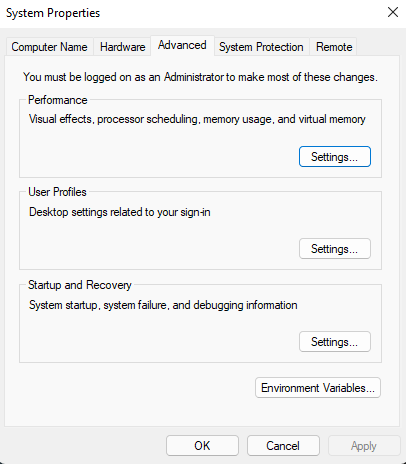Click the Environment Variables button

(318, 388)
